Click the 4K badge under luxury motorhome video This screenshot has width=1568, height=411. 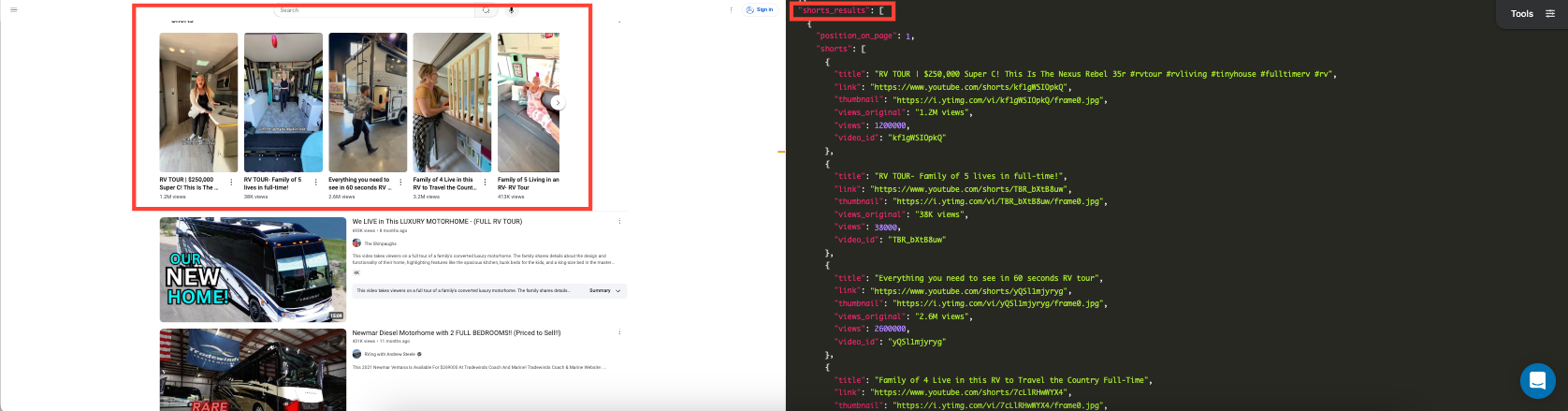pyautogui.click(x=356, y=273)
